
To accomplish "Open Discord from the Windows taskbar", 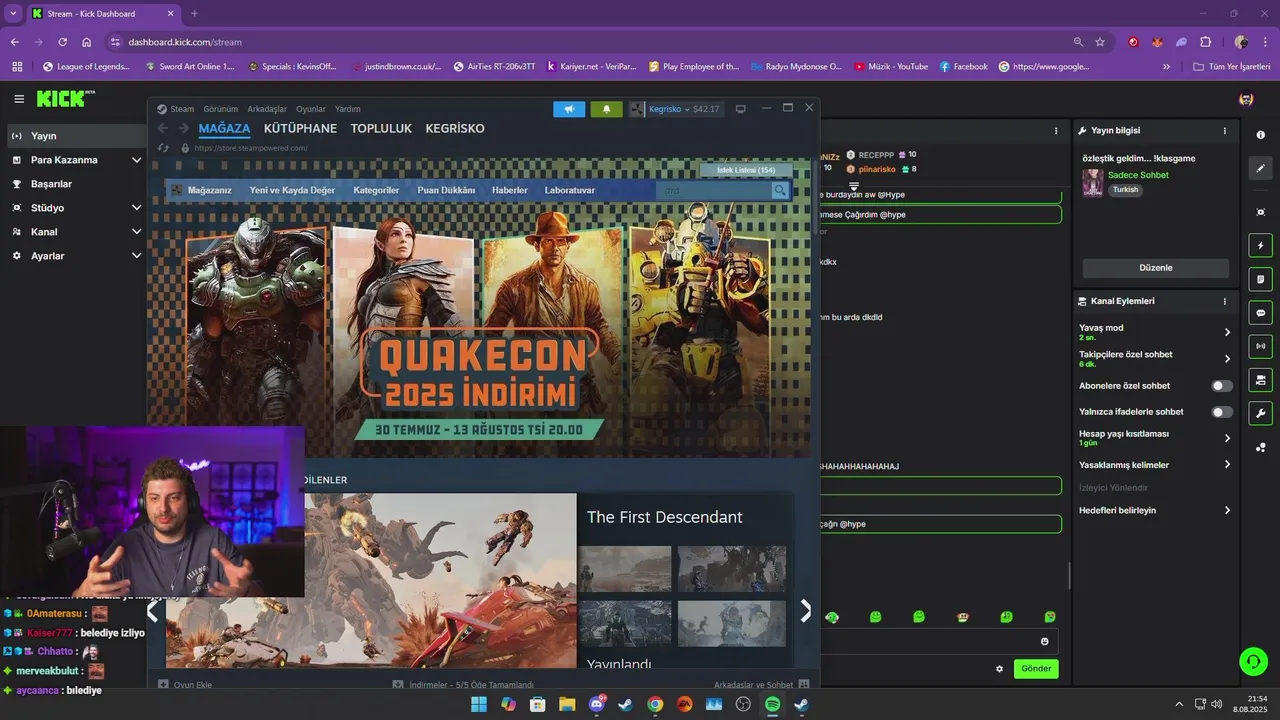I will (597, 704).
